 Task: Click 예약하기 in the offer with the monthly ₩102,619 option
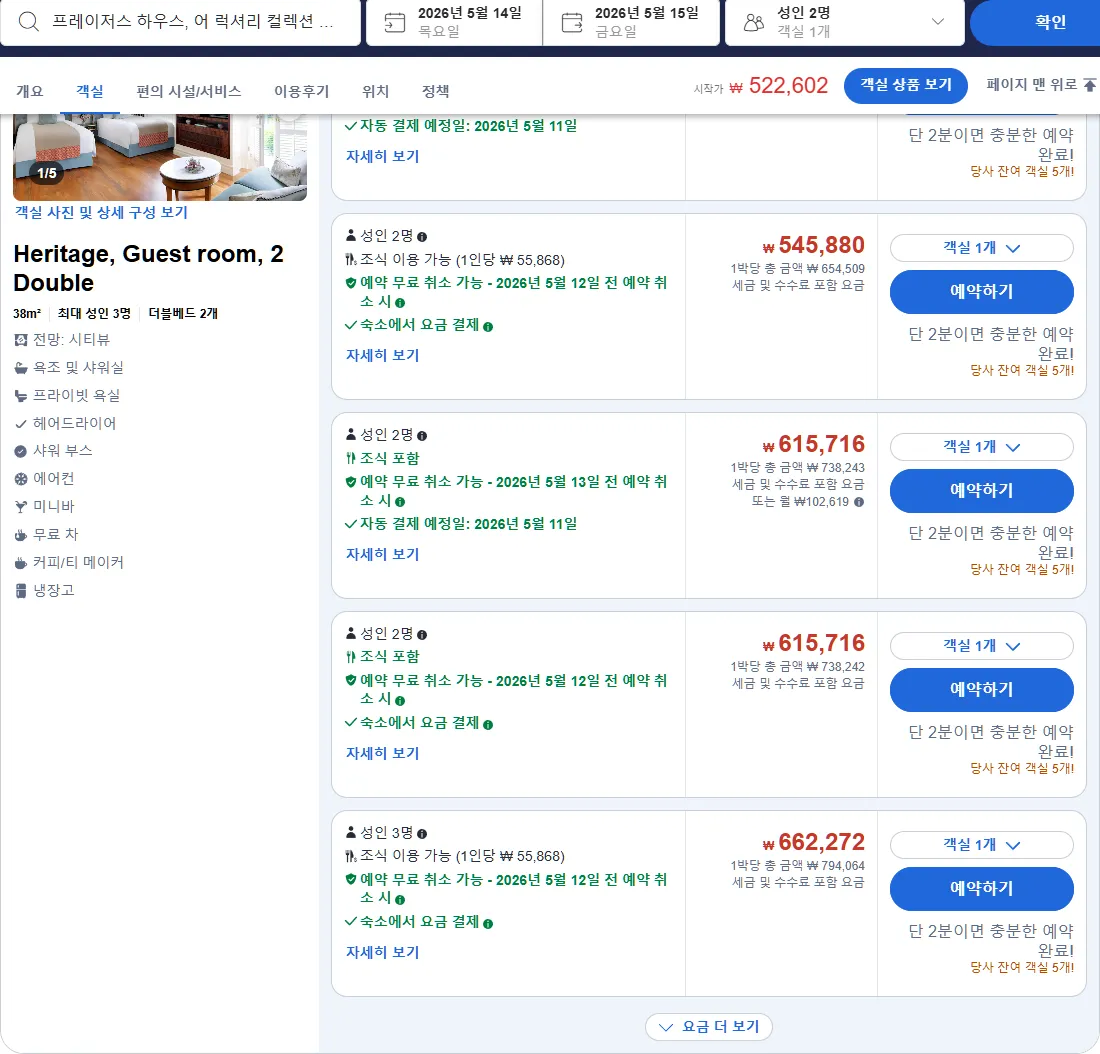pos(981,491)
